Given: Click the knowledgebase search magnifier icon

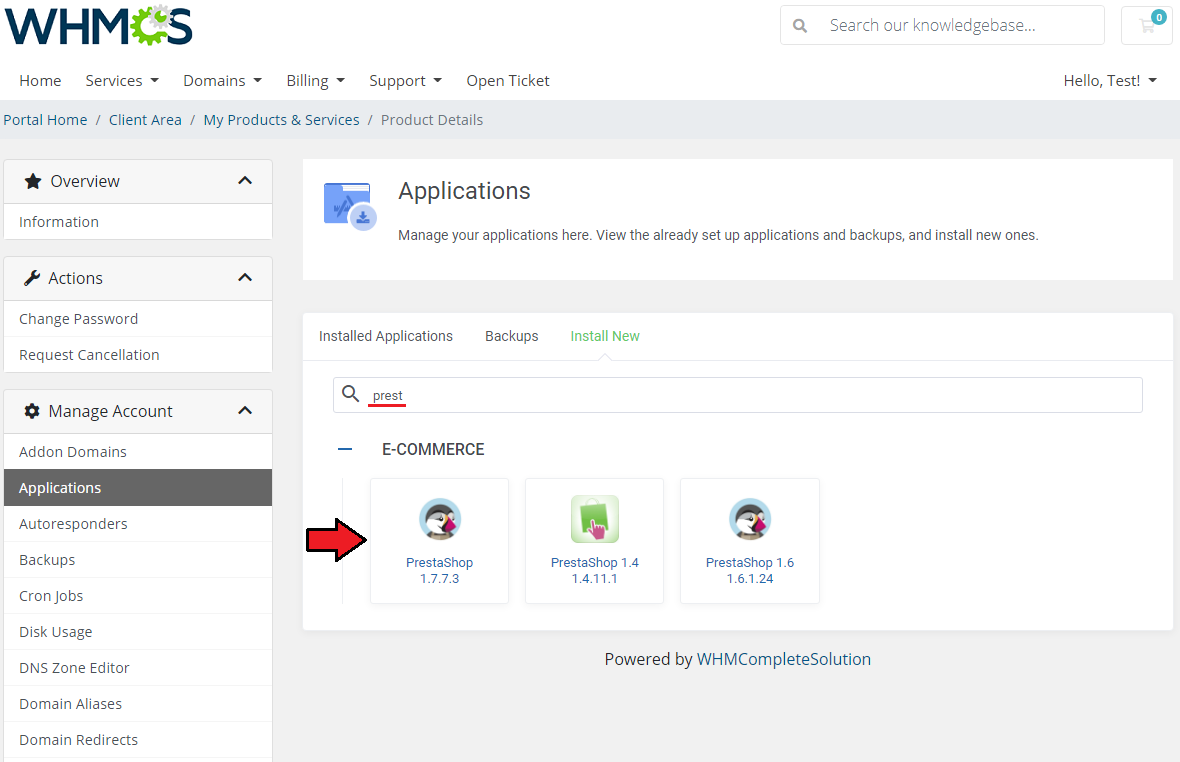Looking at the screenshot, I should pos(800,26).
